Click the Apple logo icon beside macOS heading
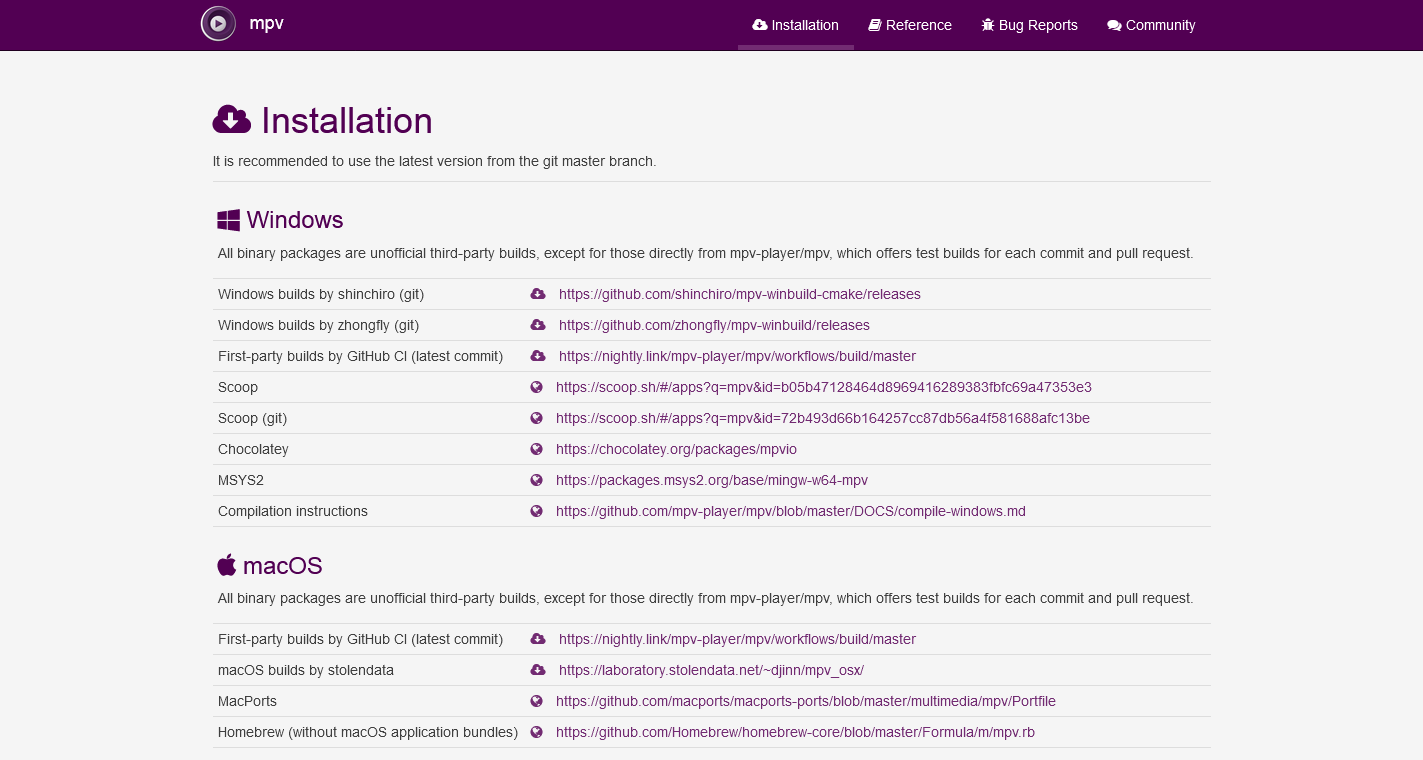The width and height of the screenshot is (1423, 760). [x=227, y=565]
